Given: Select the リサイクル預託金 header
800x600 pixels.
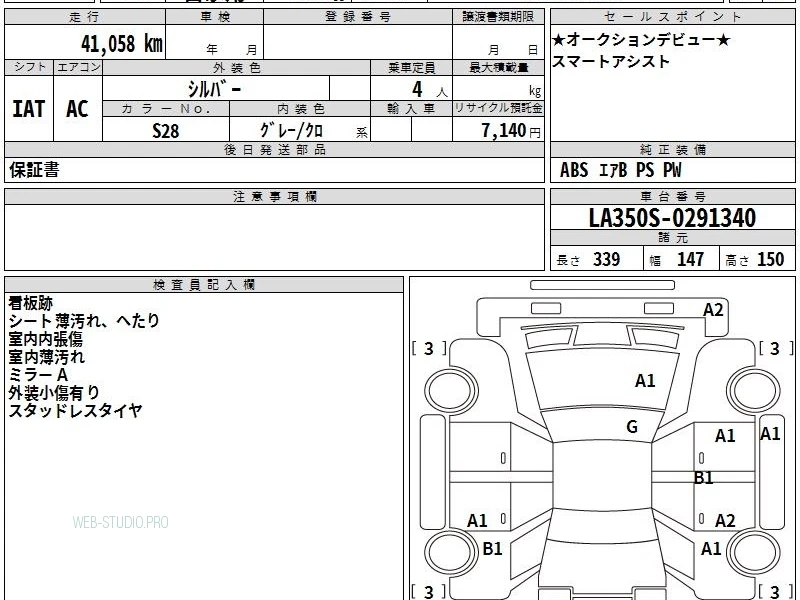Looking at the screenshot, I should coord(498,108).
